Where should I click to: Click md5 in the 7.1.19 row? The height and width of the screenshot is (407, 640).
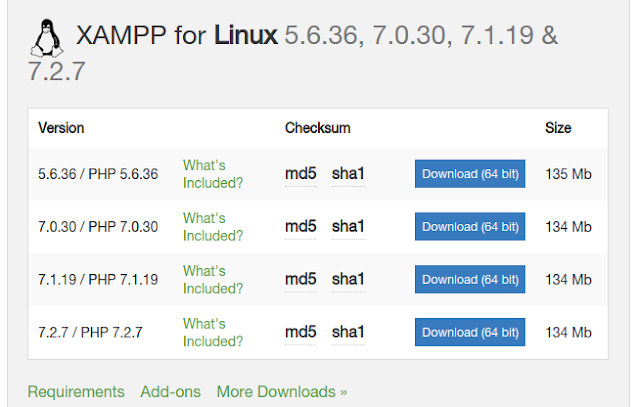coord(301,280)
